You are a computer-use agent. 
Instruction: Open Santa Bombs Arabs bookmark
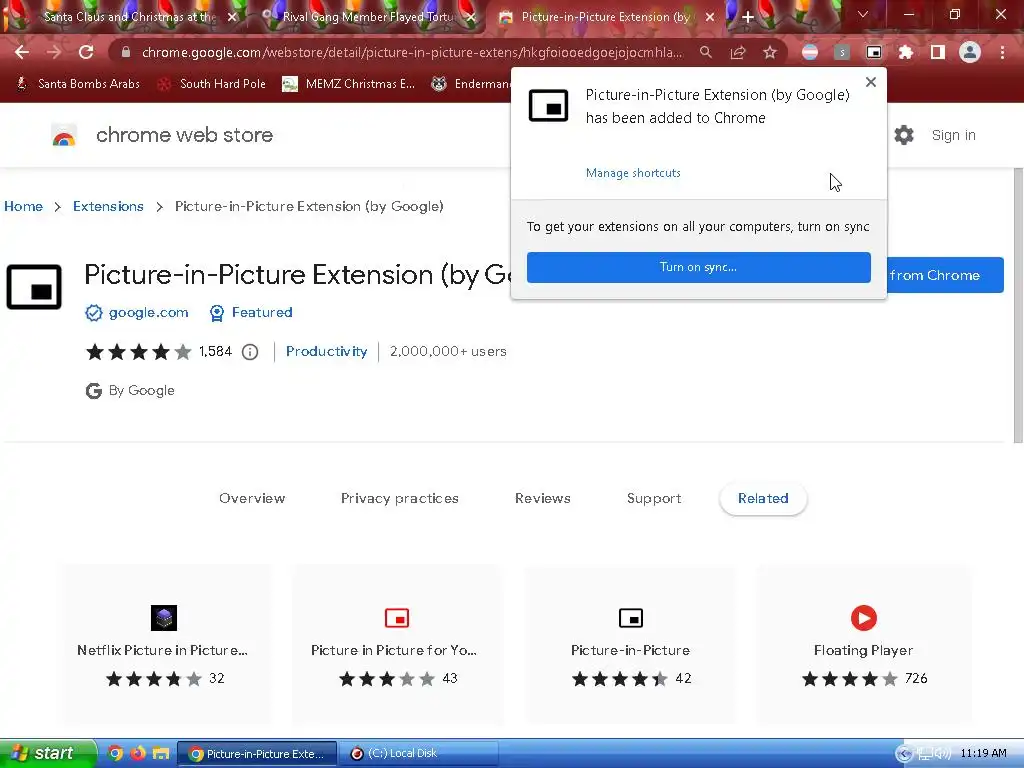pos(78,84)
